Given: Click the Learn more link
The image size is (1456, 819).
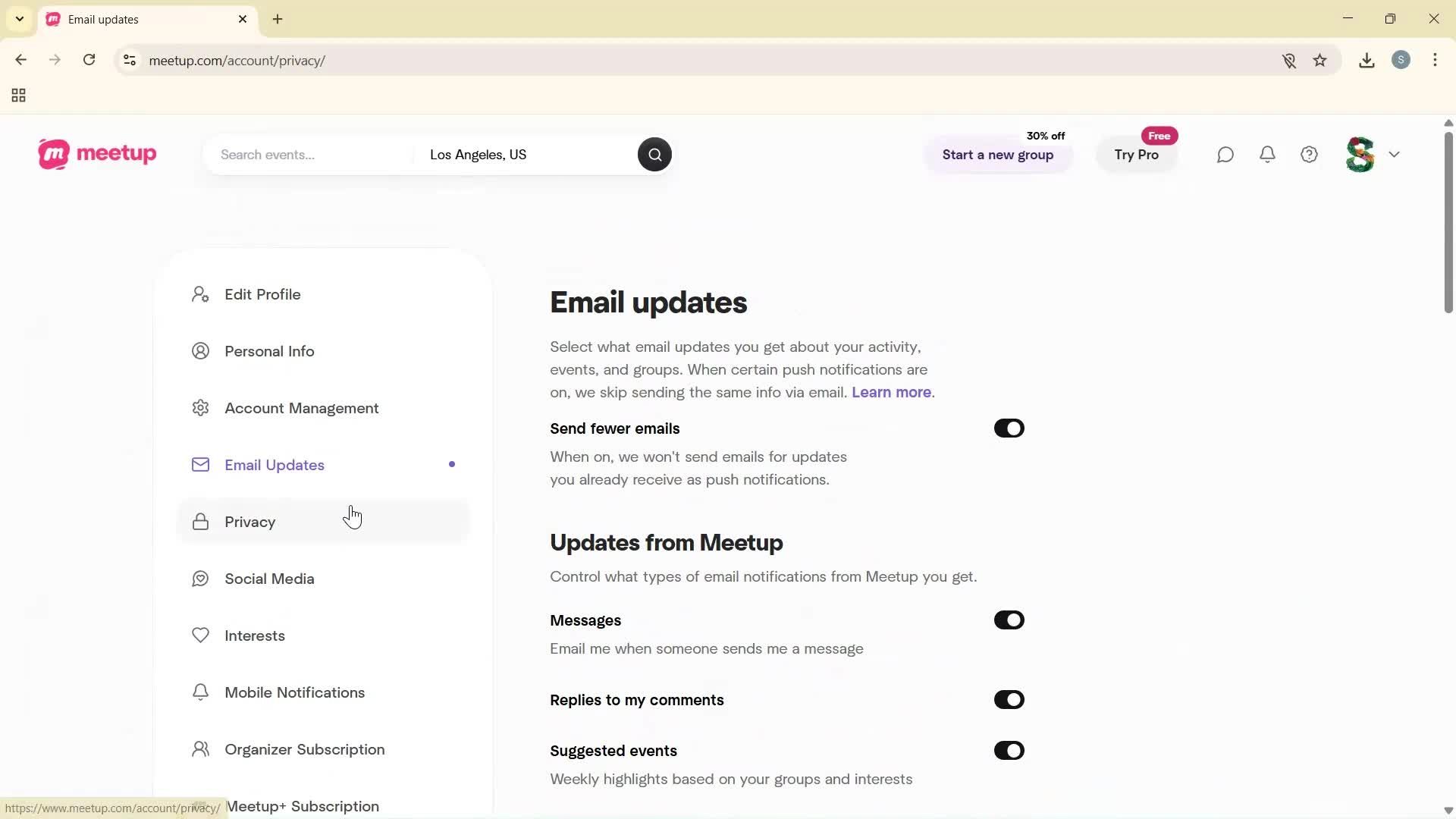Looking at the screenshot, I should point(890,392).
